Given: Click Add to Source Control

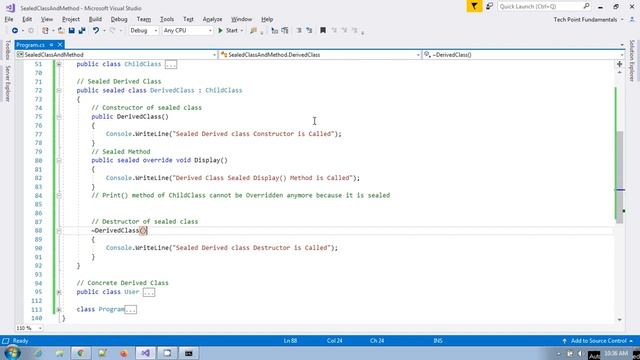Looking at the screenshot, I should 598,341.
